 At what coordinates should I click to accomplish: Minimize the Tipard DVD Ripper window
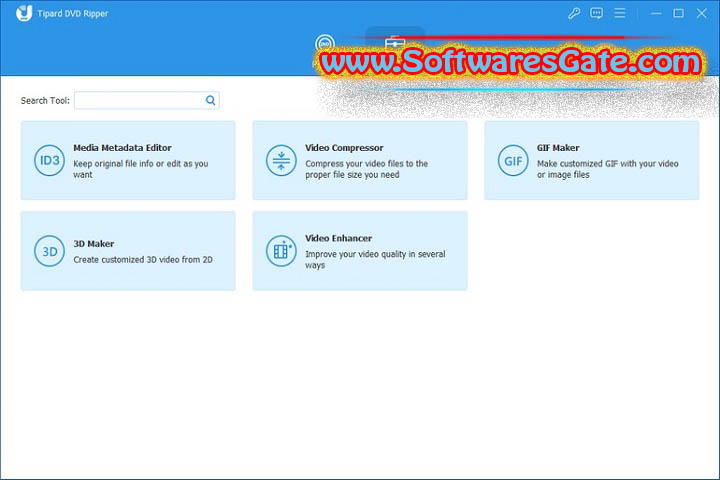[656, 13]
